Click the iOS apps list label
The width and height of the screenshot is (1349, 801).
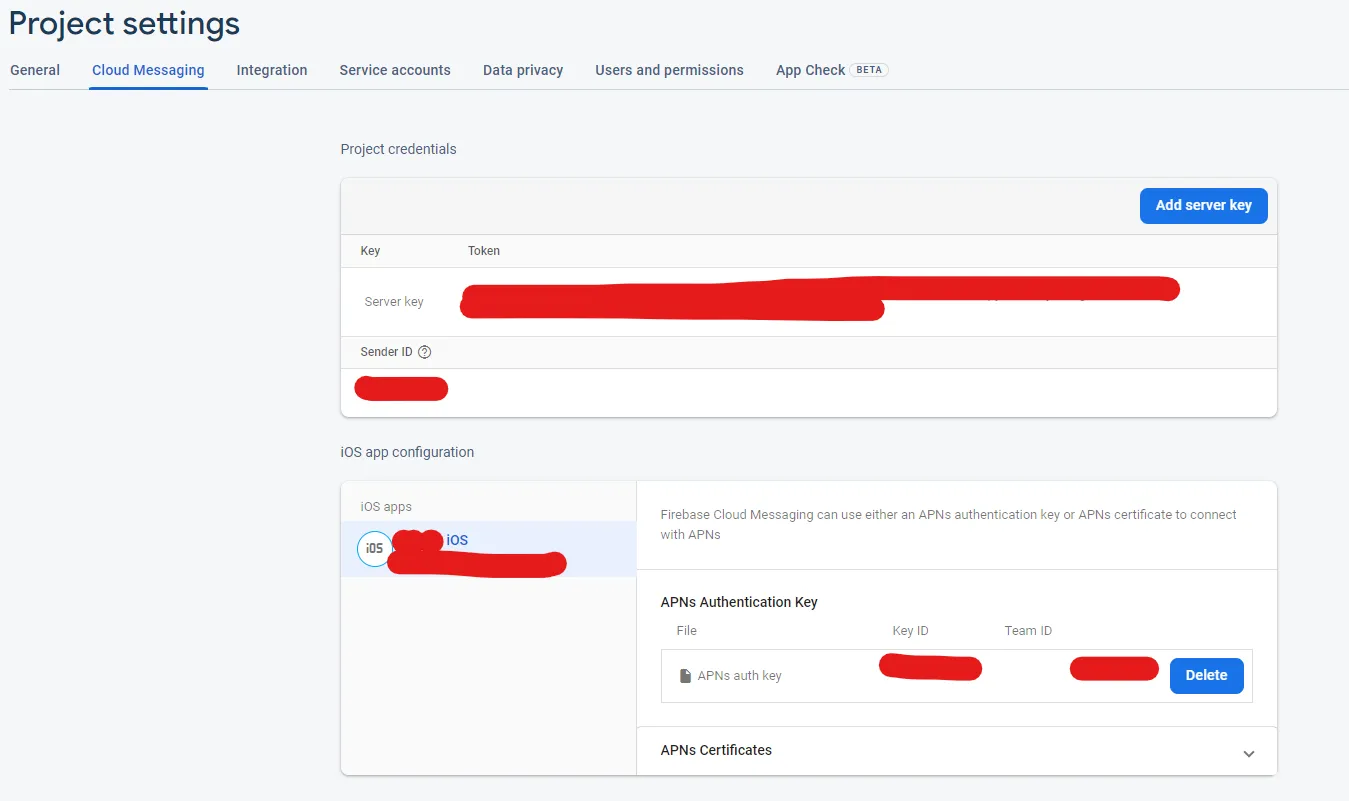(x=386, y=507)
